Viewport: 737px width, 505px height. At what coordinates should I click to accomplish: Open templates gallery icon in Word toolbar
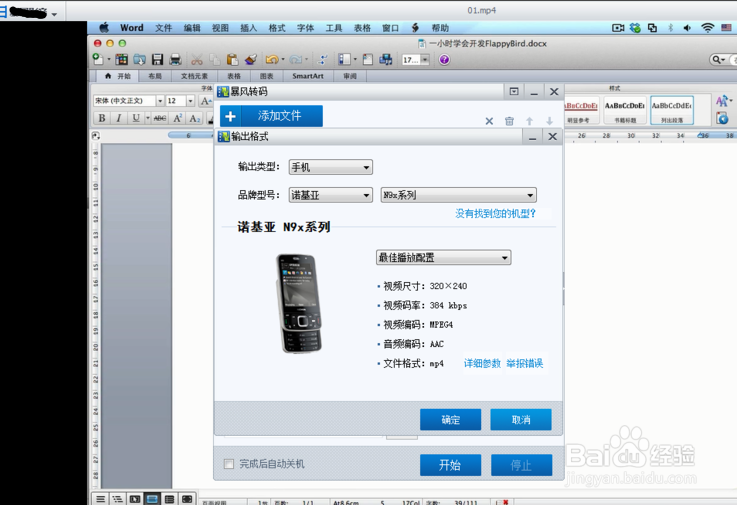click(x=121, y=59)
